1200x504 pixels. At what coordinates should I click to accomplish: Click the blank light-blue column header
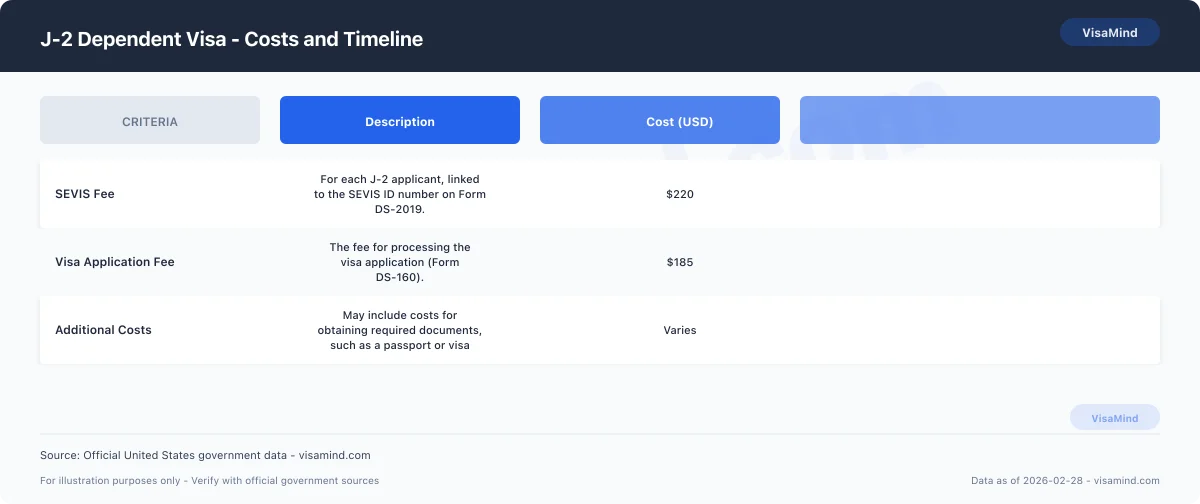coord(980,120)
